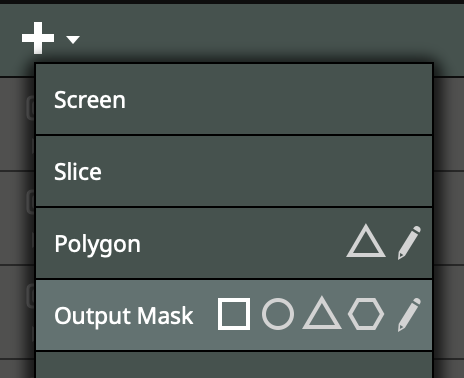Viewport: 464px width, 378px height.
Task: Select the cut-off menu entry below Output Mask
Action: [x=234, y=365]
